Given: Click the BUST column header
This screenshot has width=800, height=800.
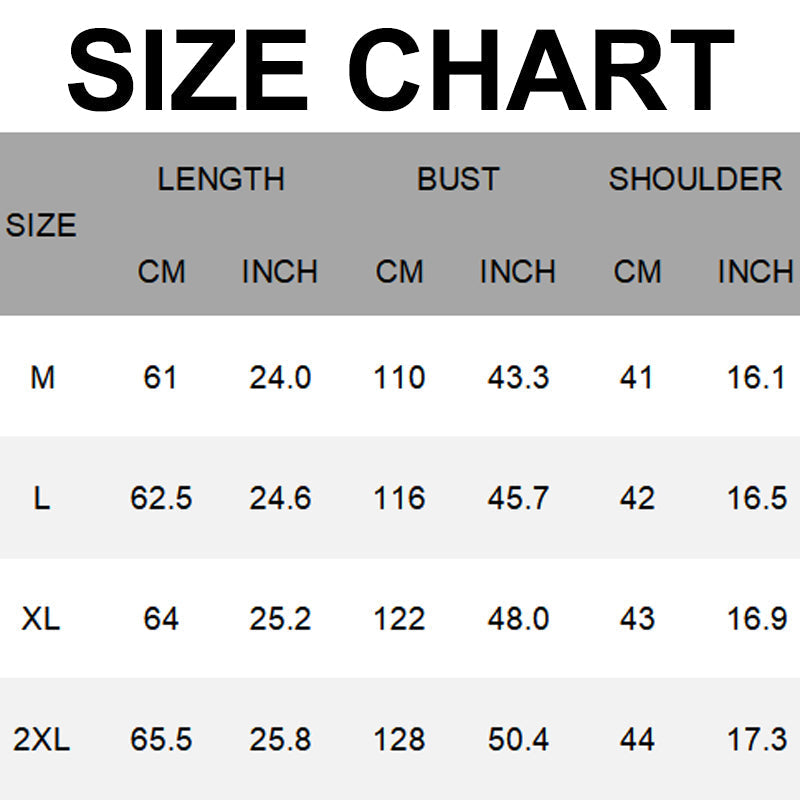Looking at the screenshot, I should click(458, 179).
